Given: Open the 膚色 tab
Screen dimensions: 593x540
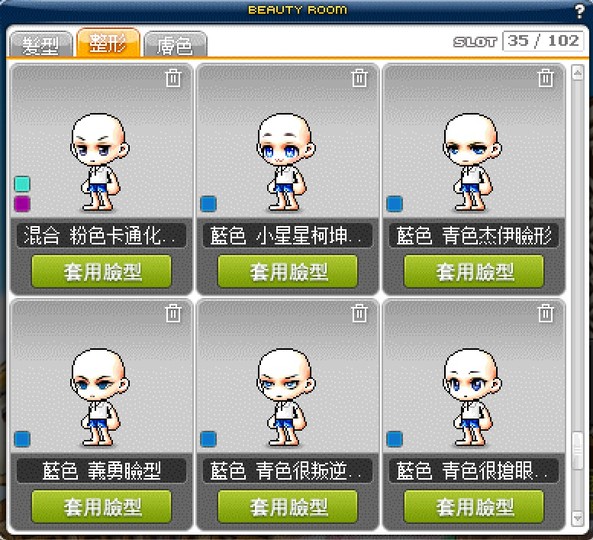Looking at the screenshot, I should point(175,45).
